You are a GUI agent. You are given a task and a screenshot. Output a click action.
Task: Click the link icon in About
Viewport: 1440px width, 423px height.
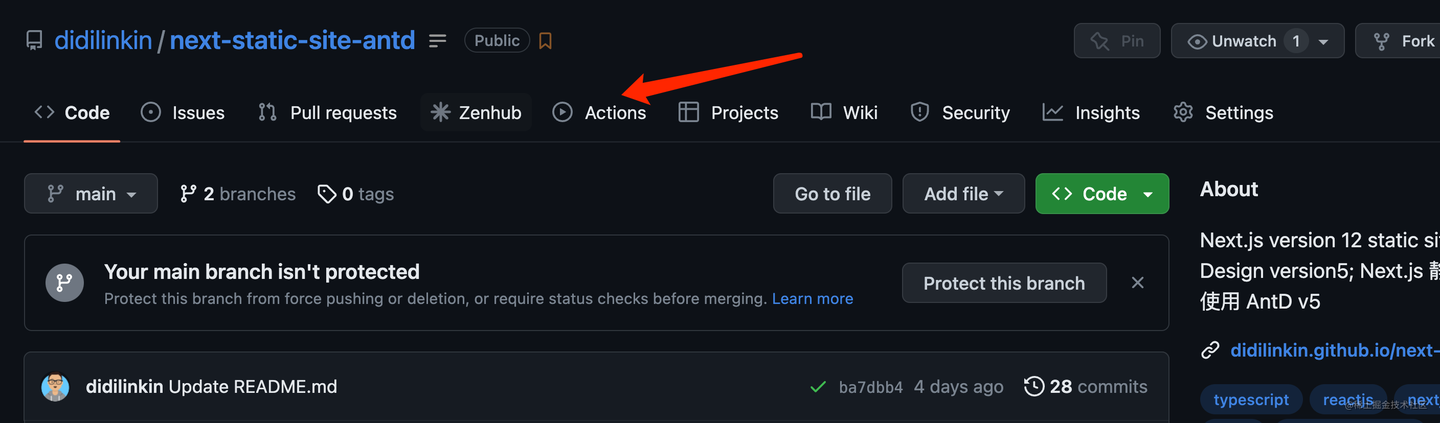click(x=1210, y=350)
